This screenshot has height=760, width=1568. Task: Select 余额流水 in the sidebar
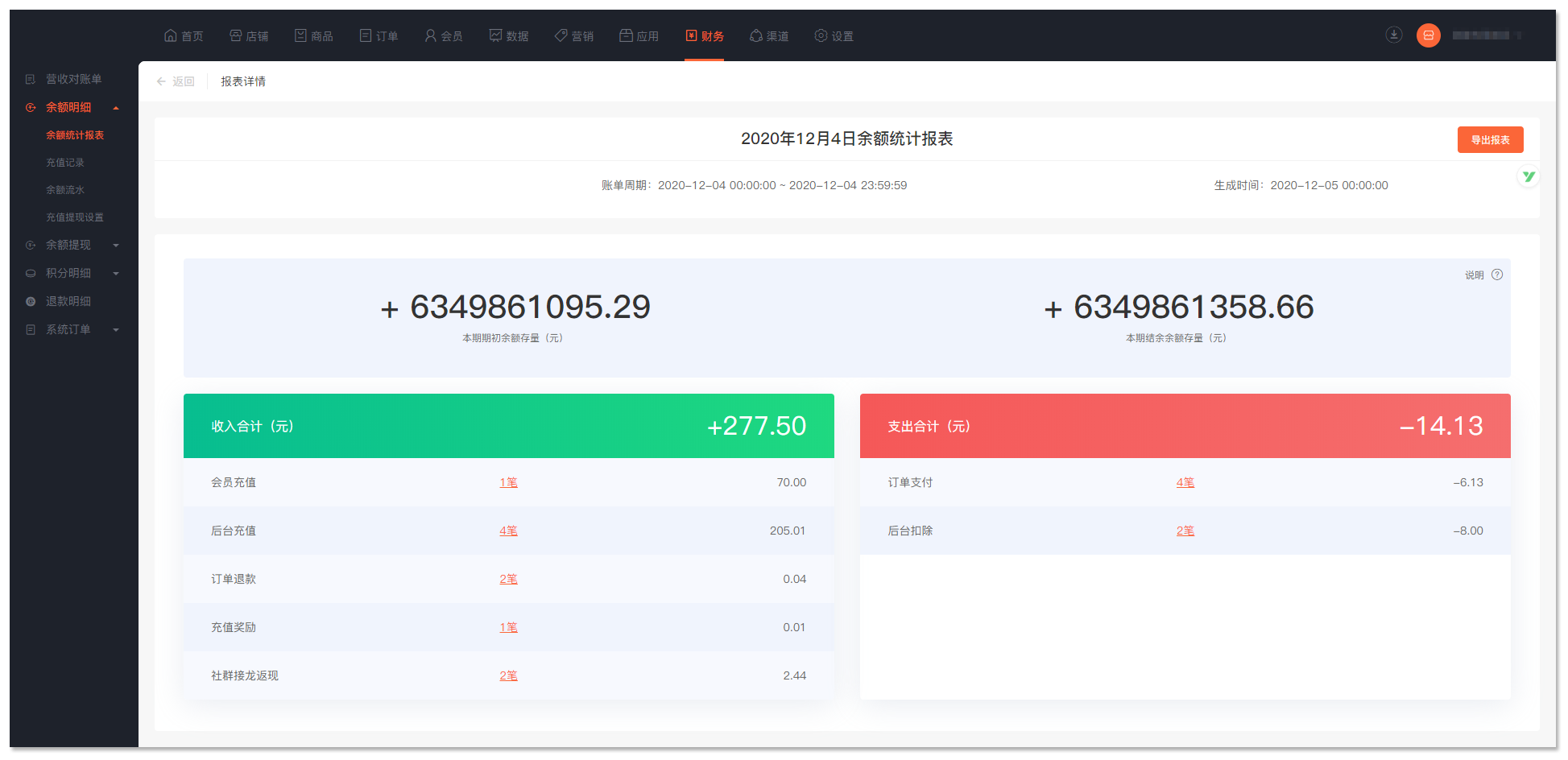(x=64, y=190)
